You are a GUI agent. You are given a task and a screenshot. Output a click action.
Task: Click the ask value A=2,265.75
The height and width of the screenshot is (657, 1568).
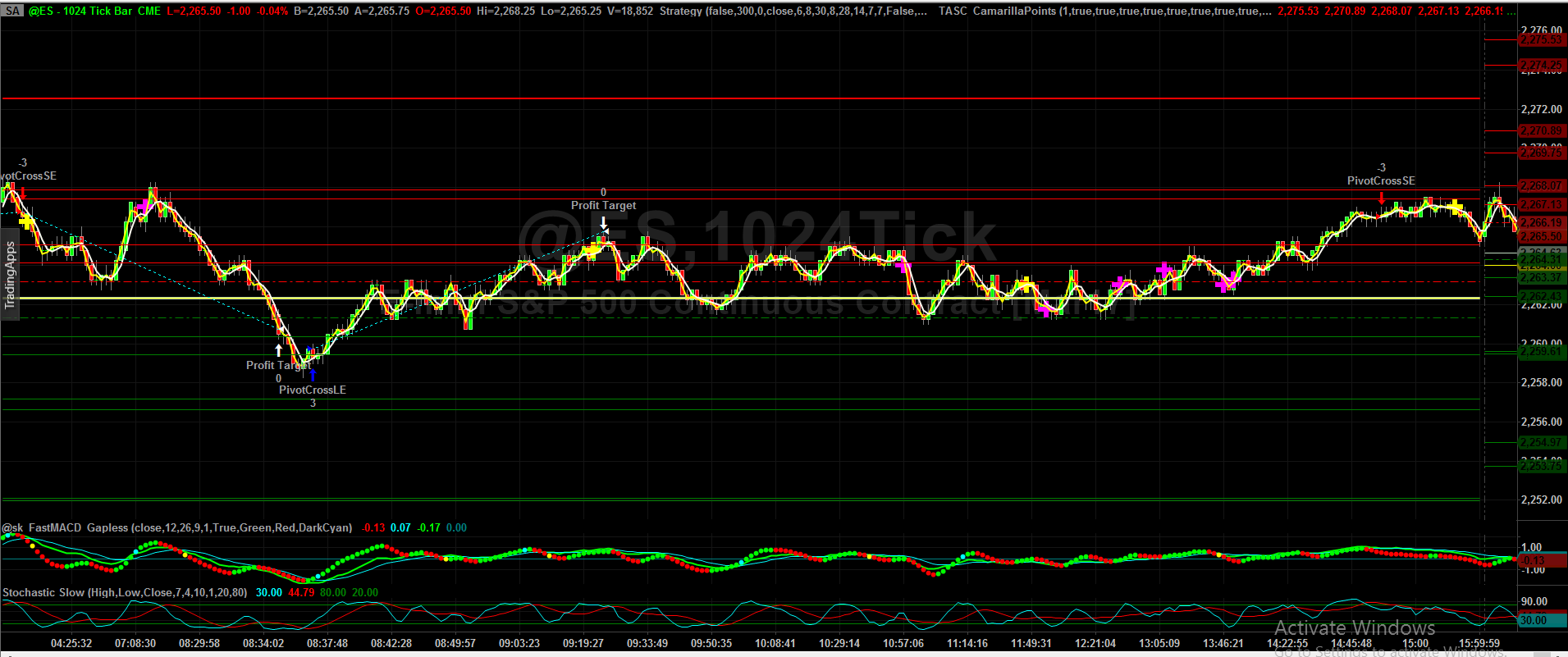coord(382,11)
